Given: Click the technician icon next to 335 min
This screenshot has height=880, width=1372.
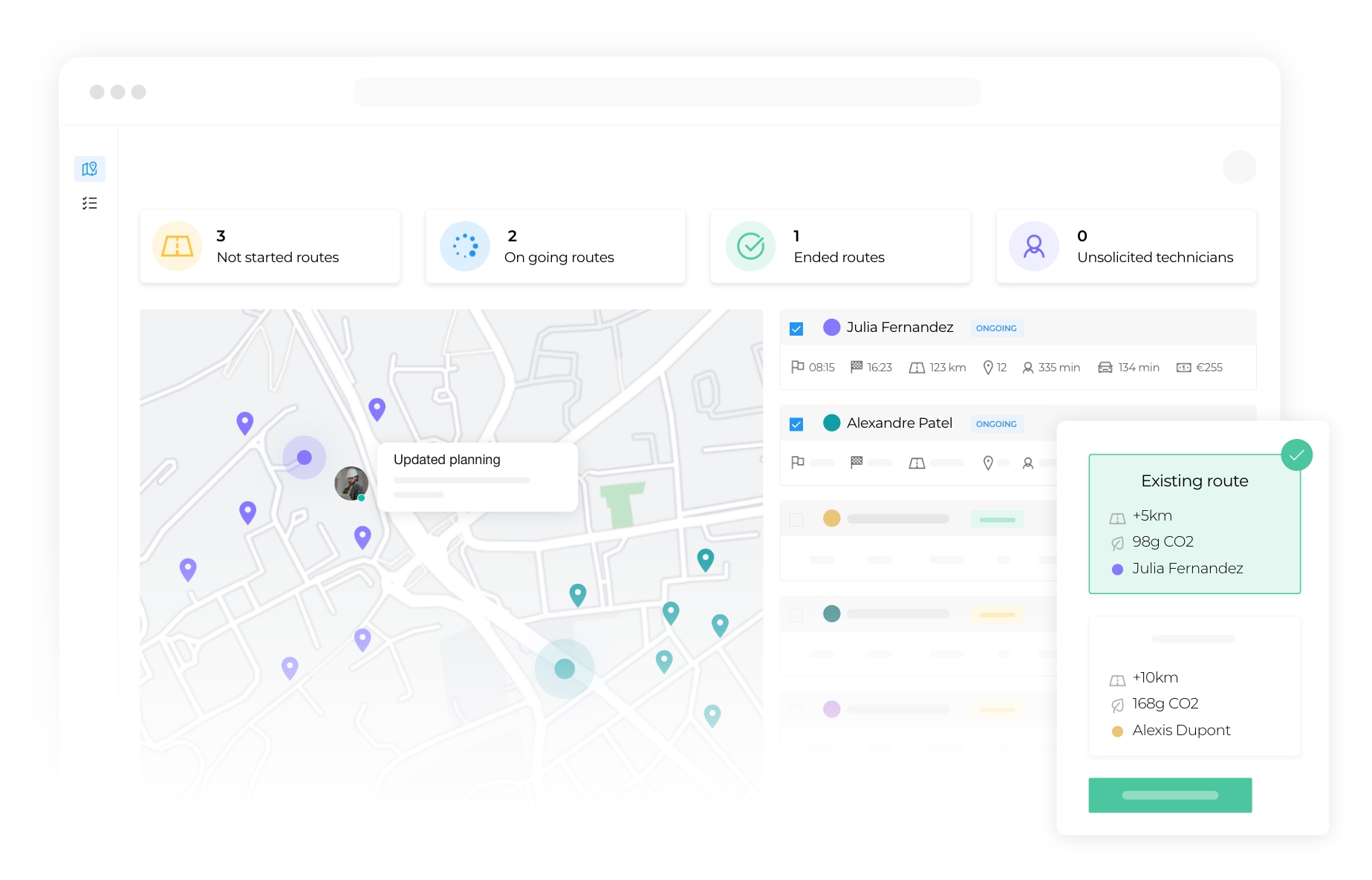Looking at the screenshot, I should tap(1029, 367).
